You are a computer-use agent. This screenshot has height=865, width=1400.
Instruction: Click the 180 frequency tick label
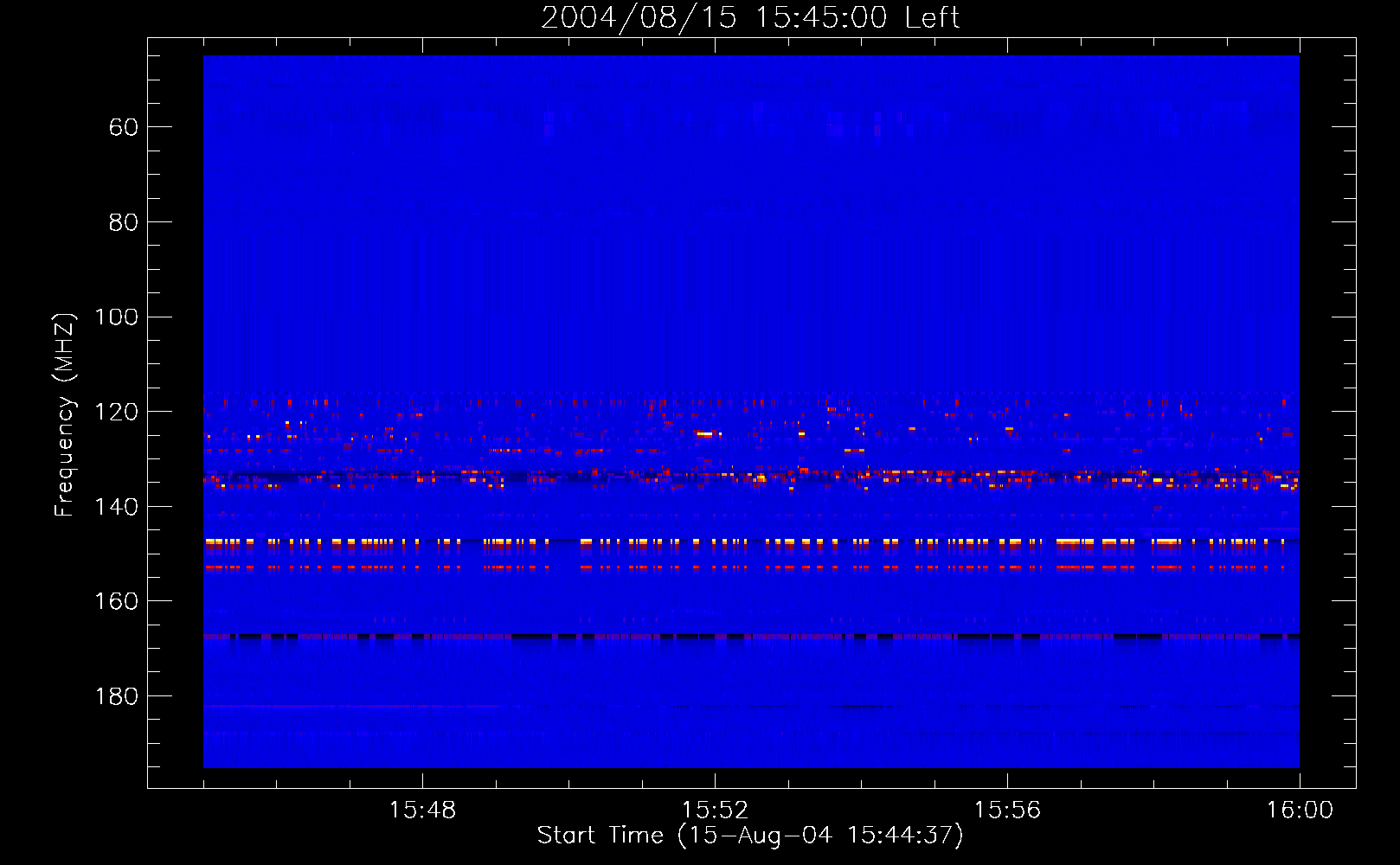[x=117, y=696]
